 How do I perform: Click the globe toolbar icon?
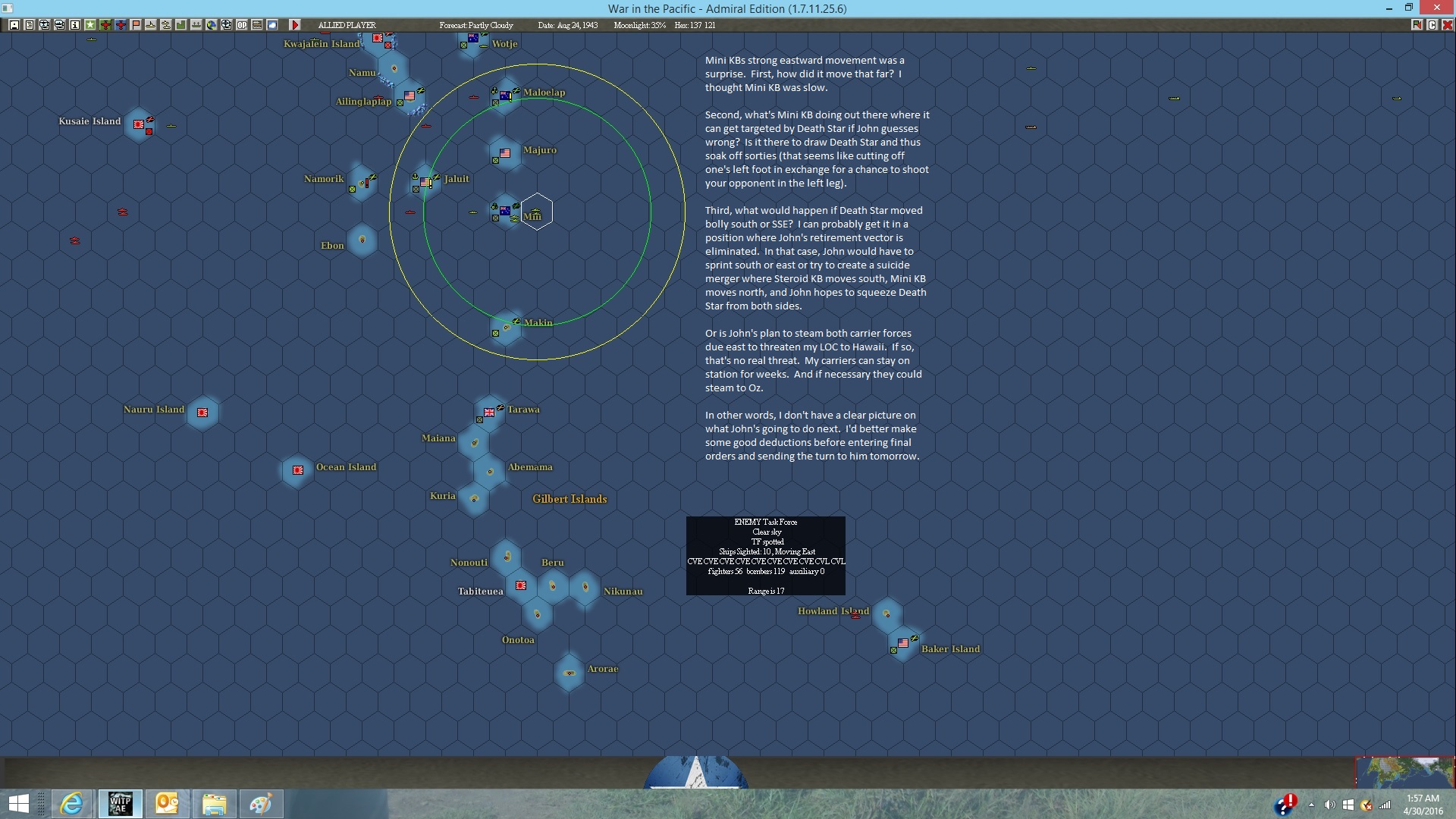click(x=212, y=25)
